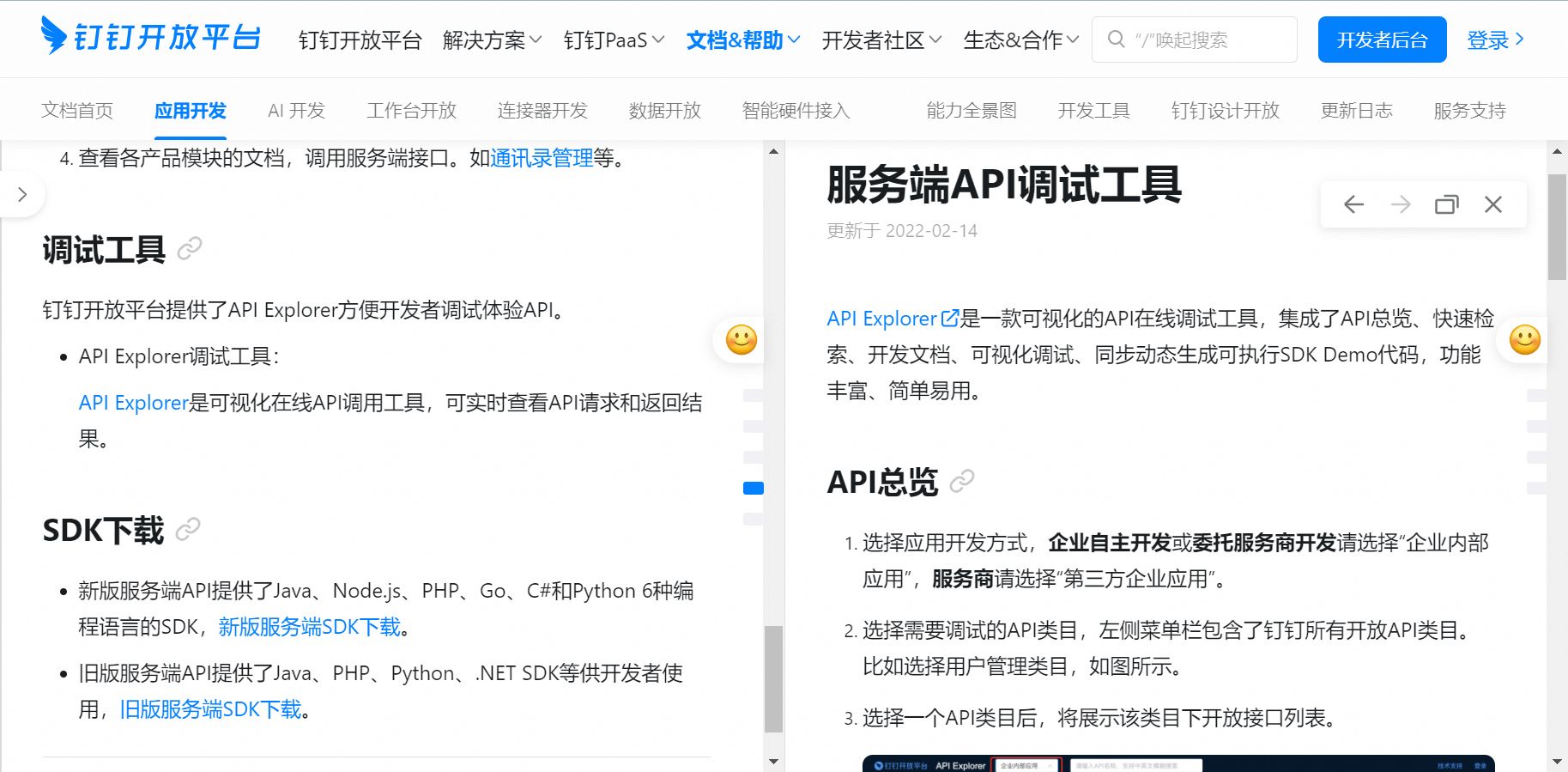The width and height of the screenshot is (1568, 772).
Task: Open the 开发工具 tab
Action: pyautogui.click(x=1094, y=110)
